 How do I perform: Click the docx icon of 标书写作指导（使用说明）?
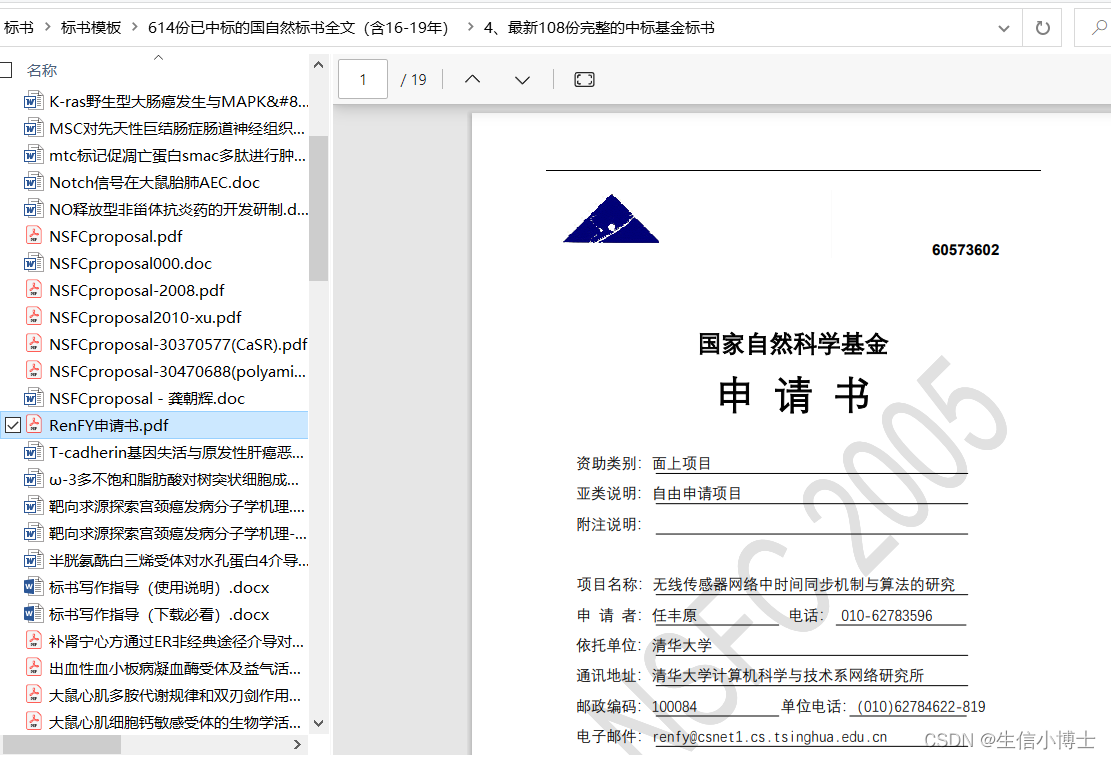(x=33, y=587)
